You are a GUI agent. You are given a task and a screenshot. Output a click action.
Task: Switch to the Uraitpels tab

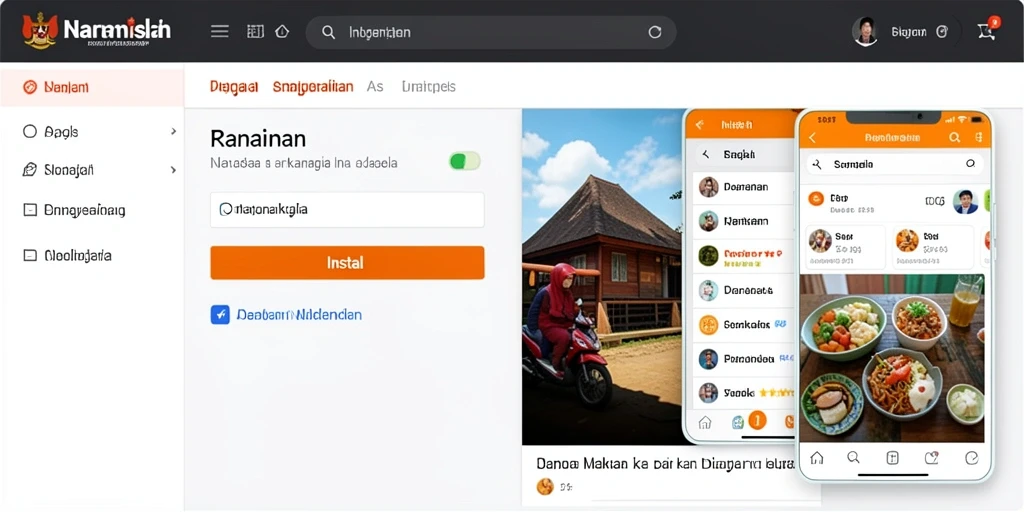click(428, 86)
